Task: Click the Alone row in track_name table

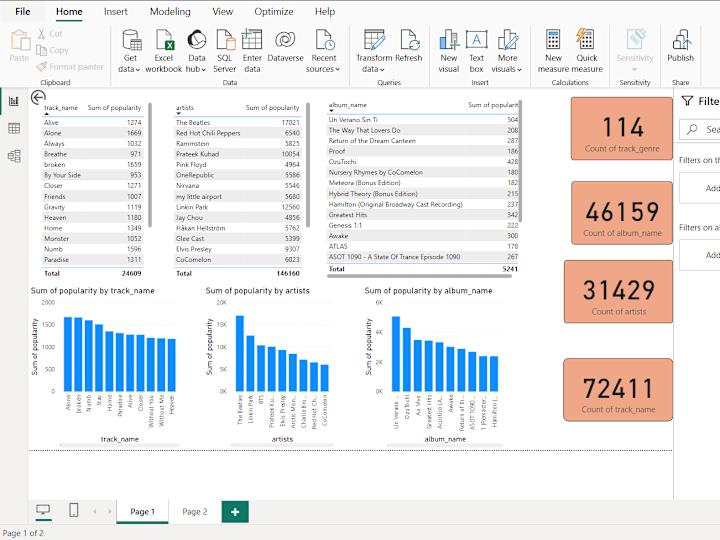Action: pyautogui.click(x=92, y=133)
